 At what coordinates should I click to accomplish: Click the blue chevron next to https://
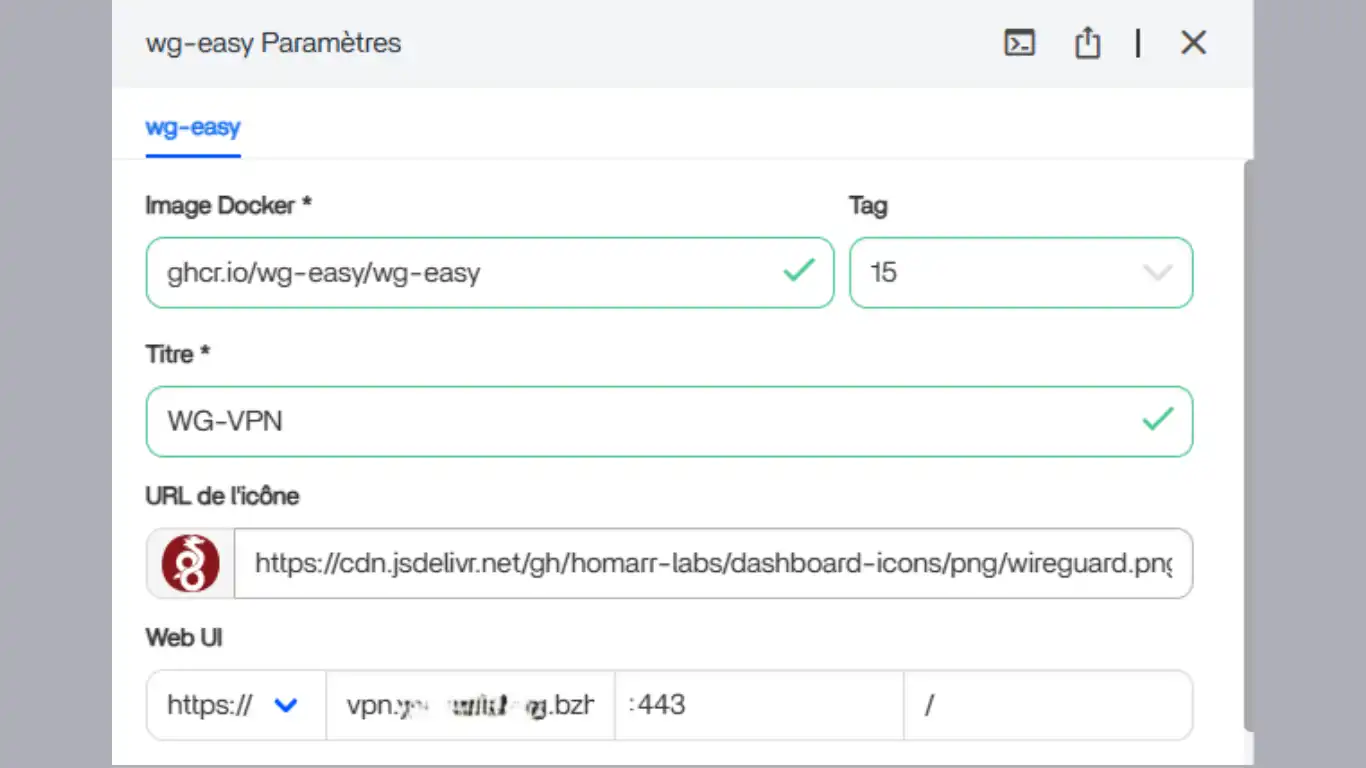286,705
